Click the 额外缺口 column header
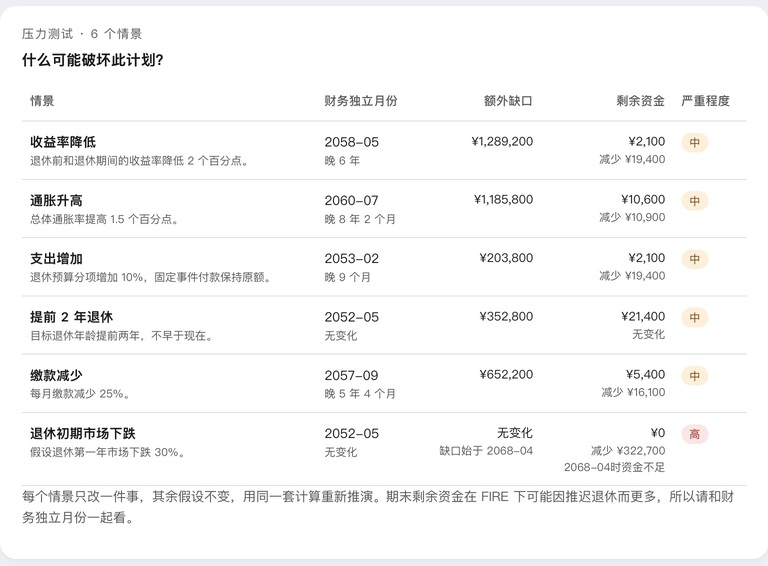The width and height of the screenshot is (768, 566). pyautogui.click(x=508, y=101)
